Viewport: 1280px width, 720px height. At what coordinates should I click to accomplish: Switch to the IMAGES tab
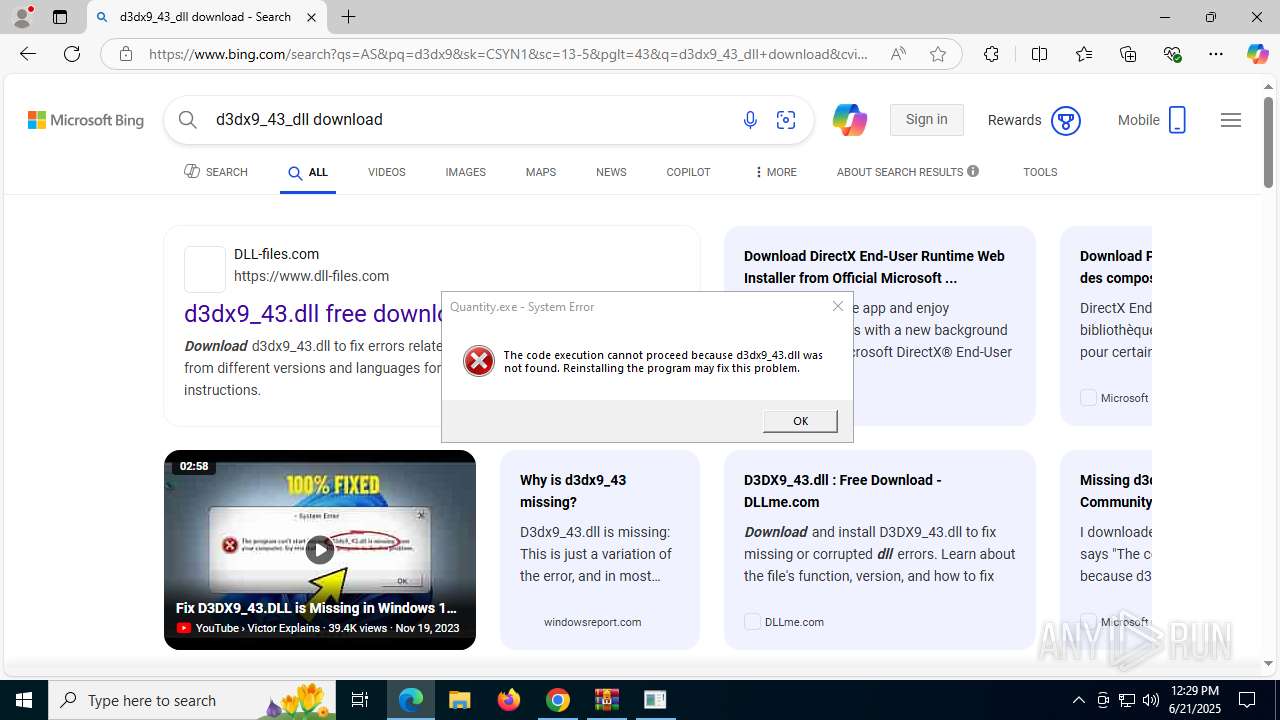465,172
